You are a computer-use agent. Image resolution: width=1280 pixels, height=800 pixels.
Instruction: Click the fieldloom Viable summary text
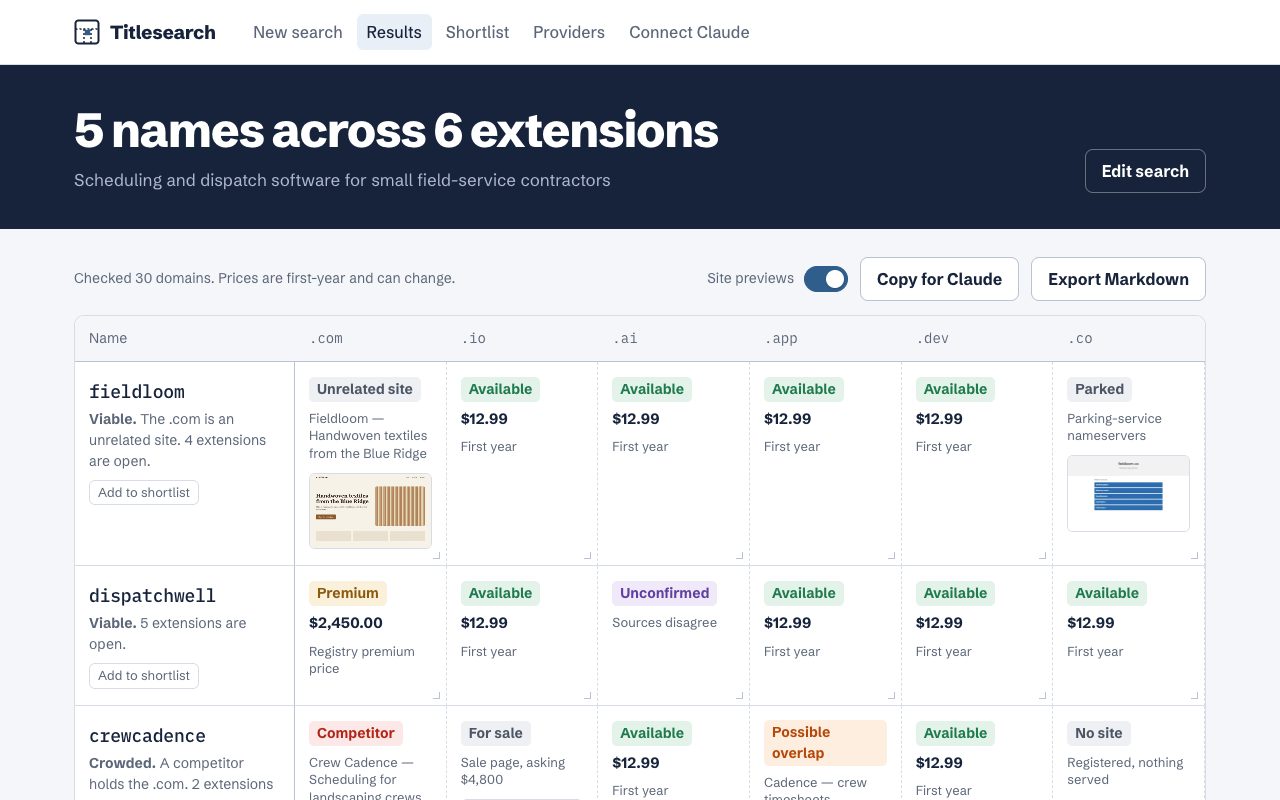(178, 440)
